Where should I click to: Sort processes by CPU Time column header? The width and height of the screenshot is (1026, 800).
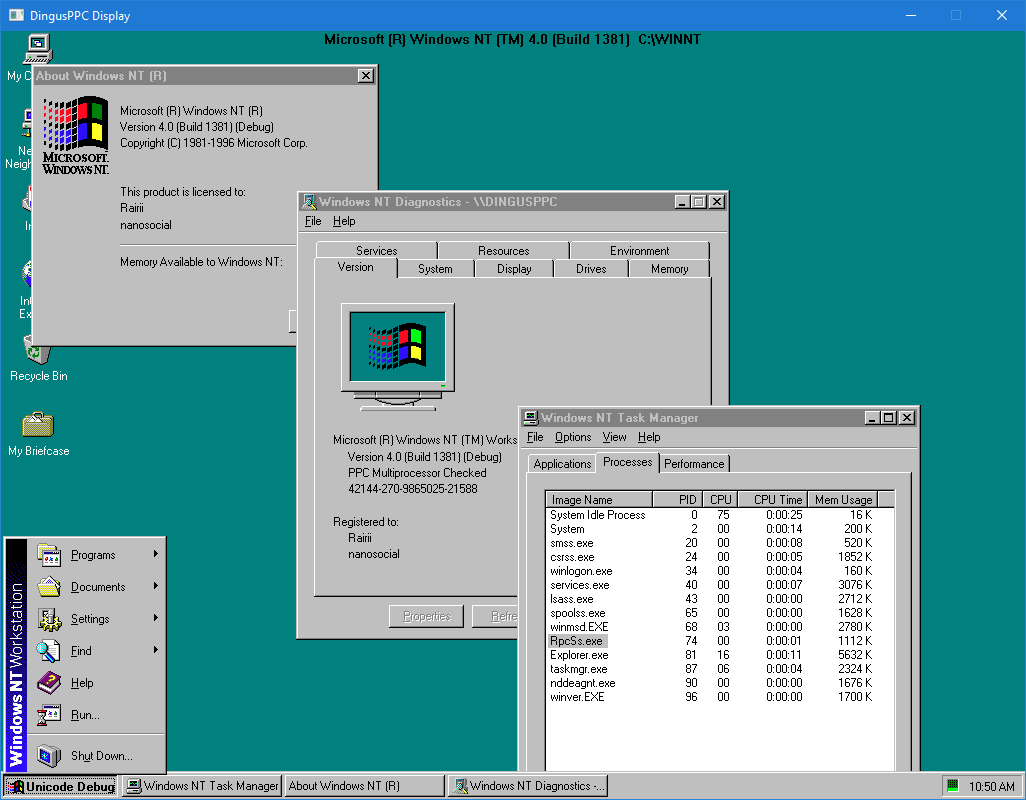click(x=773, y=499)
